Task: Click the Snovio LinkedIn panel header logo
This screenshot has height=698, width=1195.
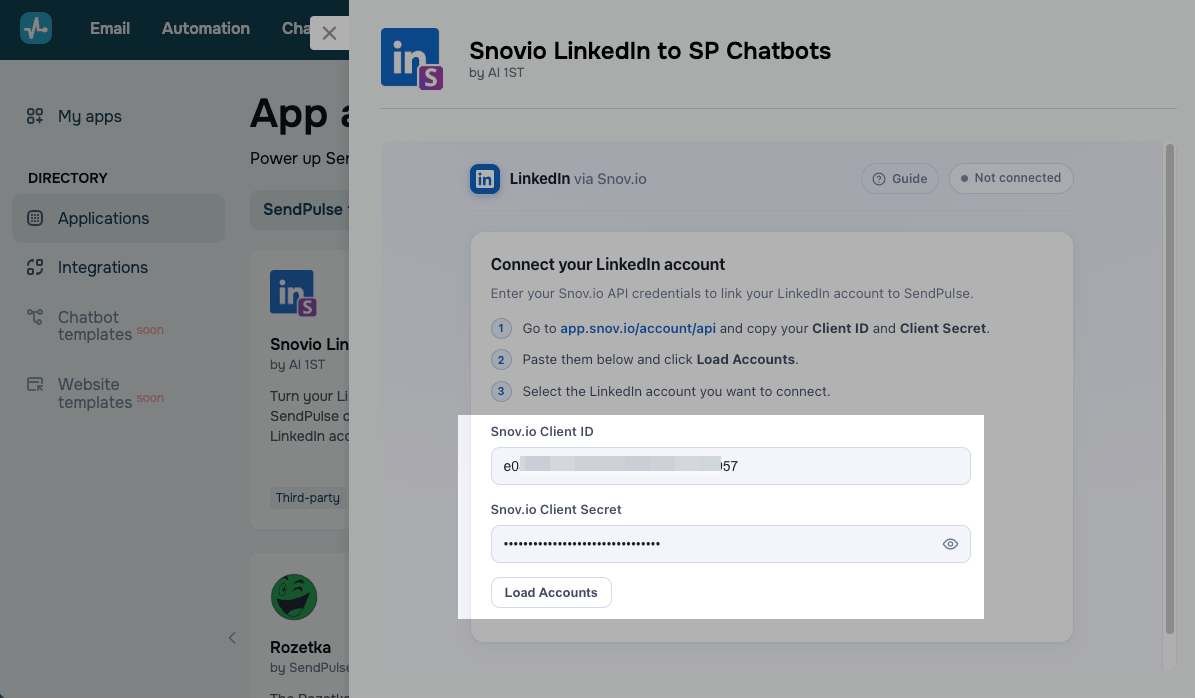Action: point(412,59)
